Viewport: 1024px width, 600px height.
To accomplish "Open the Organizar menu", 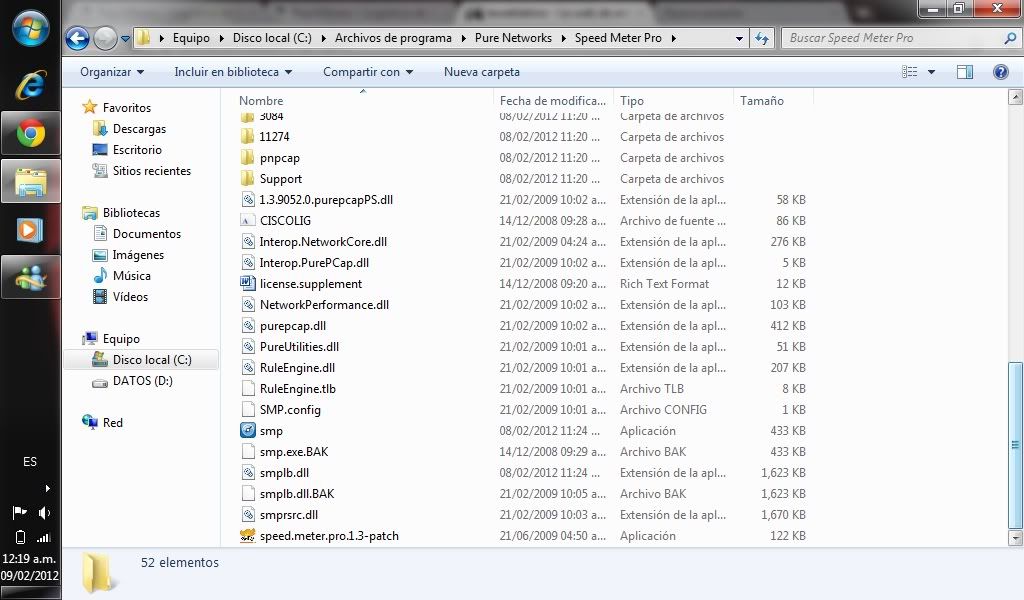I will click(112, 72).
